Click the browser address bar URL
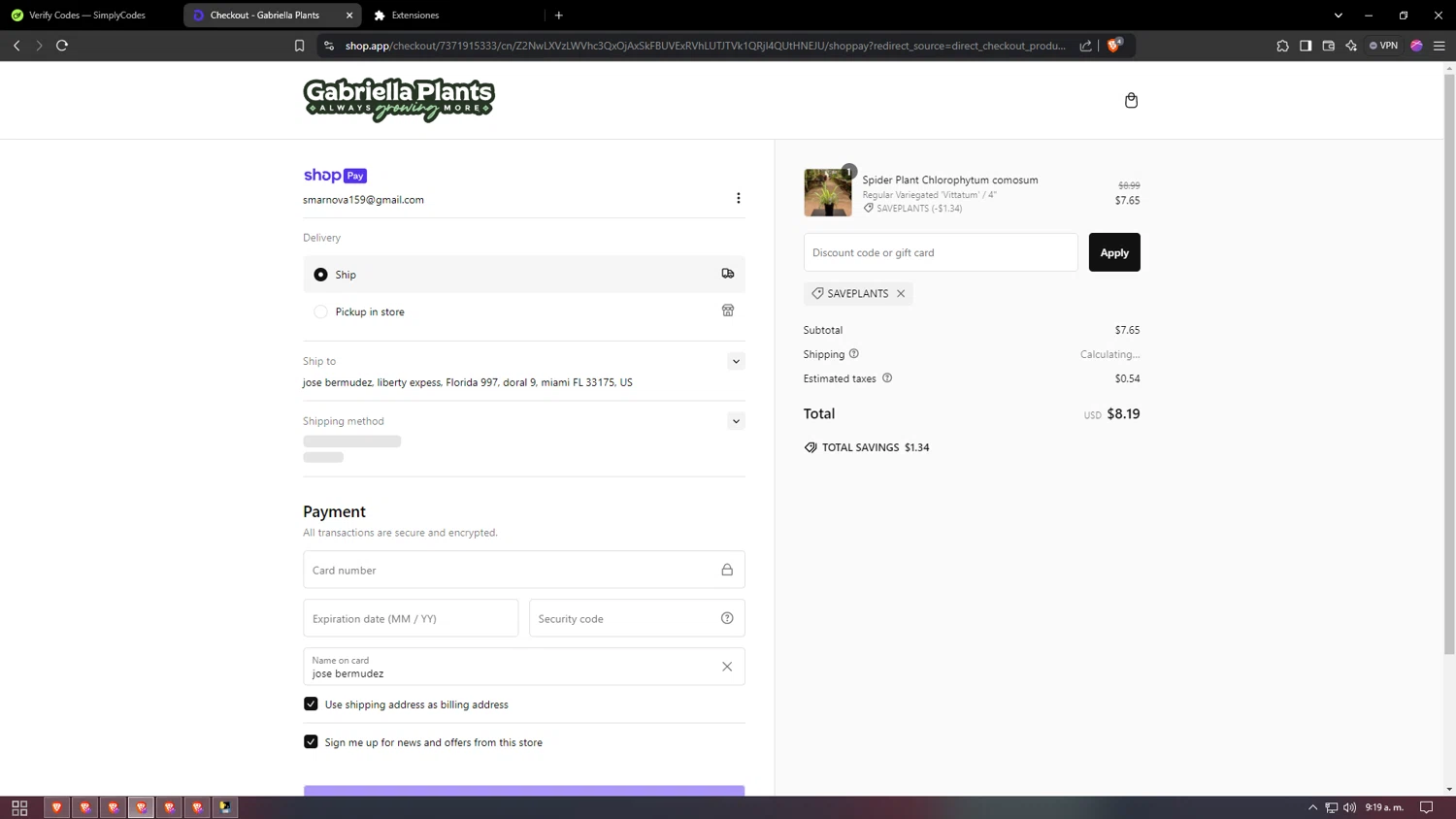 click(x=706, y=46)
